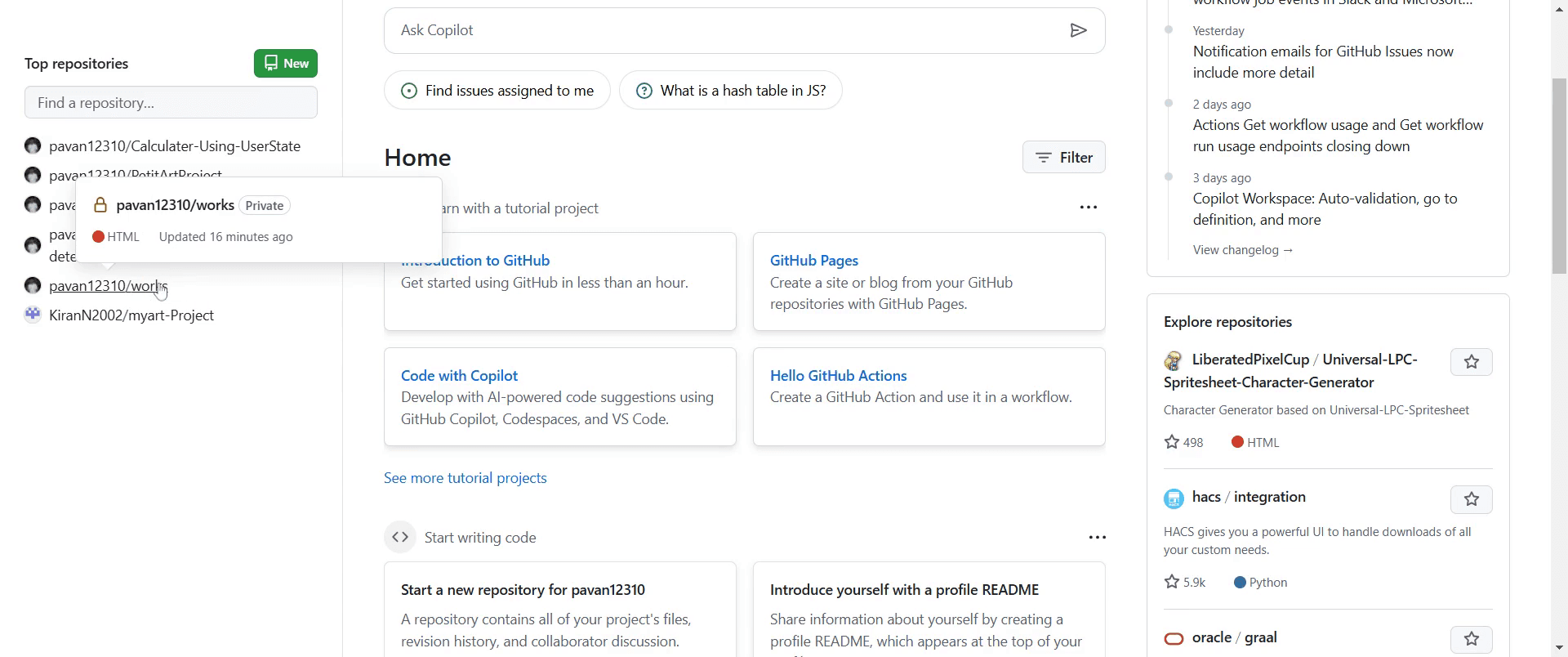The height and width of the screenshot is (657, 1568).
Task: Star the LiberatedPixelCup repository
Action: (1472, 362)
